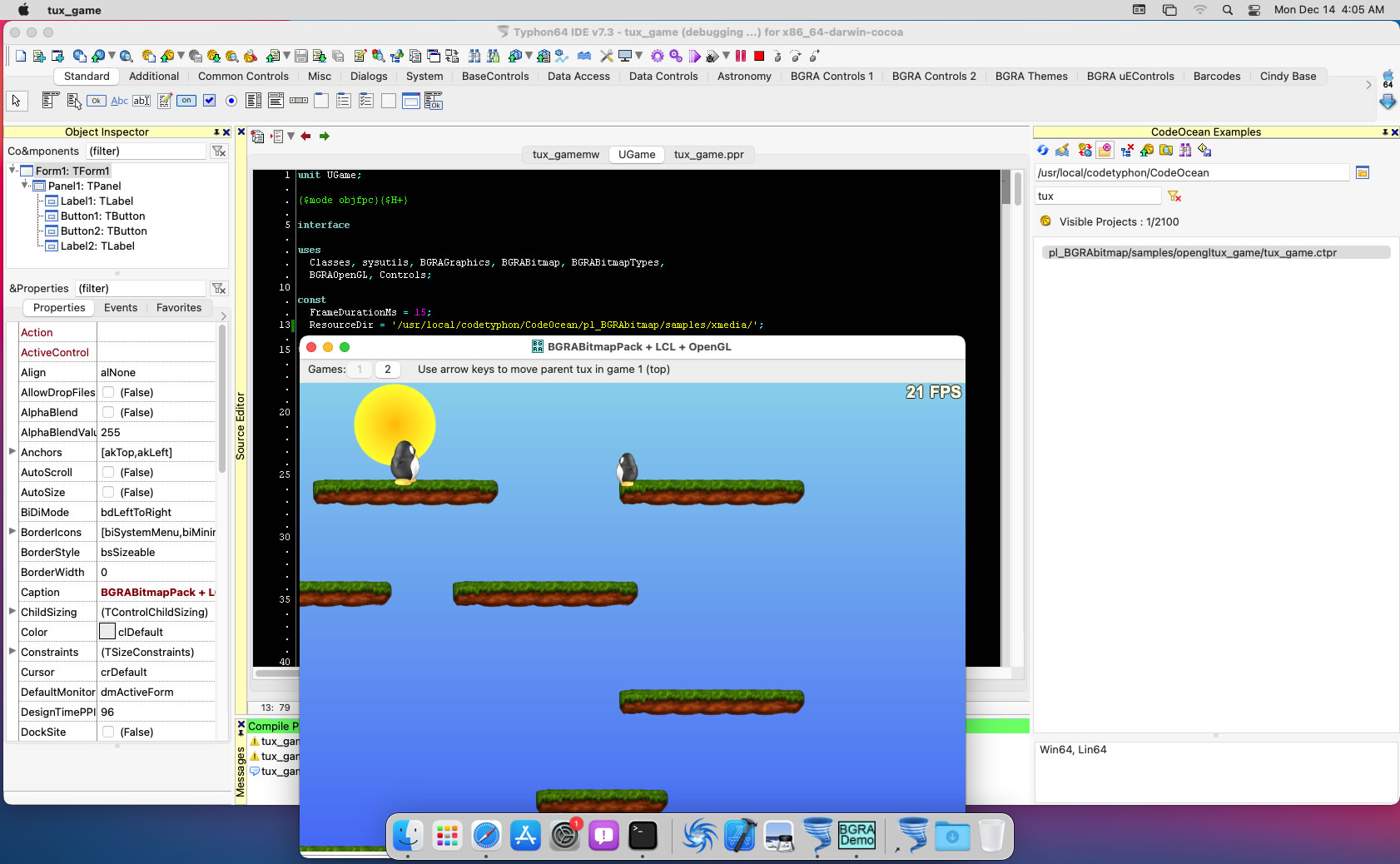The width and height of the screenshot is (1400, 864).
Task: Clear the Components filter with funnel icon
Action: [219, 151]
